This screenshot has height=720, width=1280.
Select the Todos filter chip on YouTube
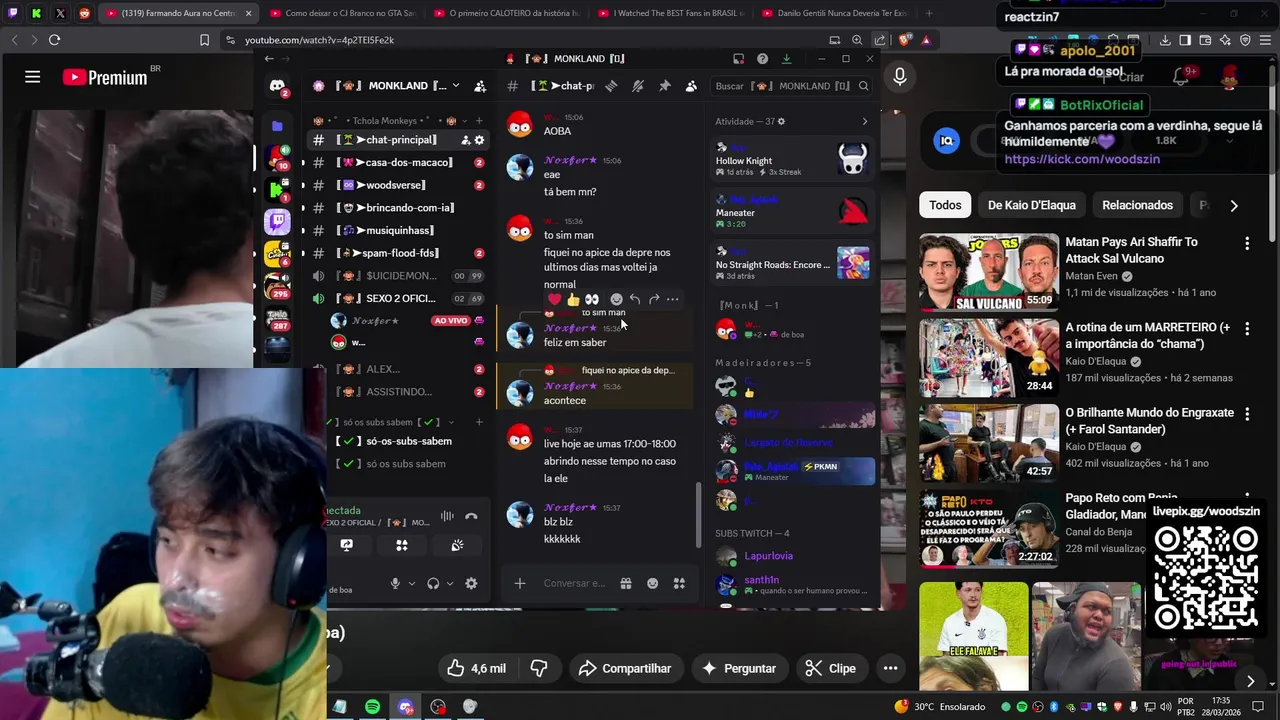point(945,205)
